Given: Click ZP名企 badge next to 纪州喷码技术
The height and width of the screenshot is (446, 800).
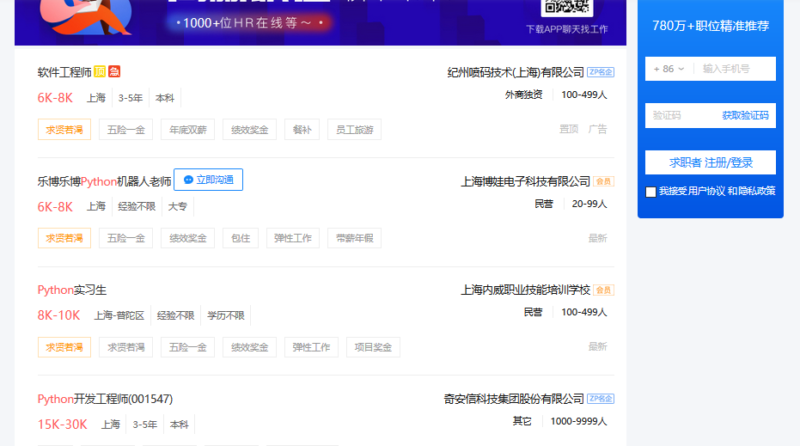Looking at the screenshot, I should click(x=601, y=72).
